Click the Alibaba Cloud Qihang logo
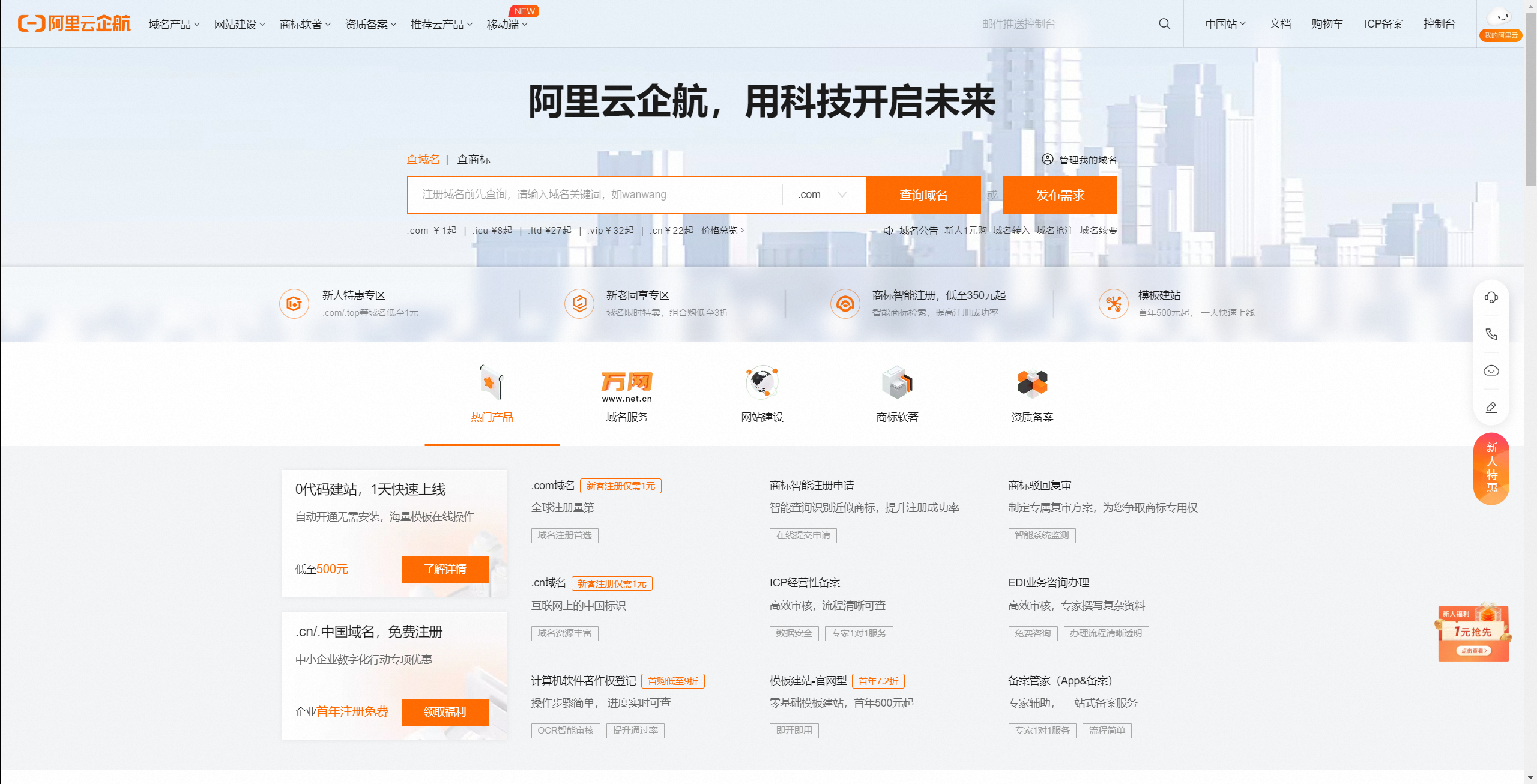 [x=74, y=23]
